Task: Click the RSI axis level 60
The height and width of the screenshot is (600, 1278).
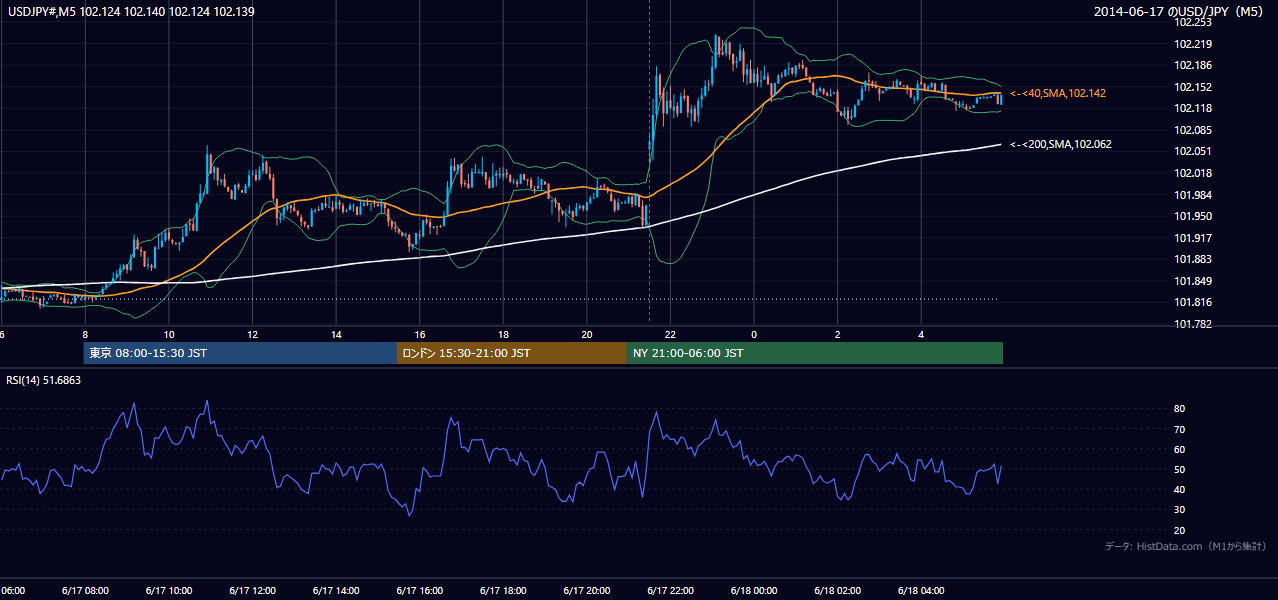Action: 1179,449
